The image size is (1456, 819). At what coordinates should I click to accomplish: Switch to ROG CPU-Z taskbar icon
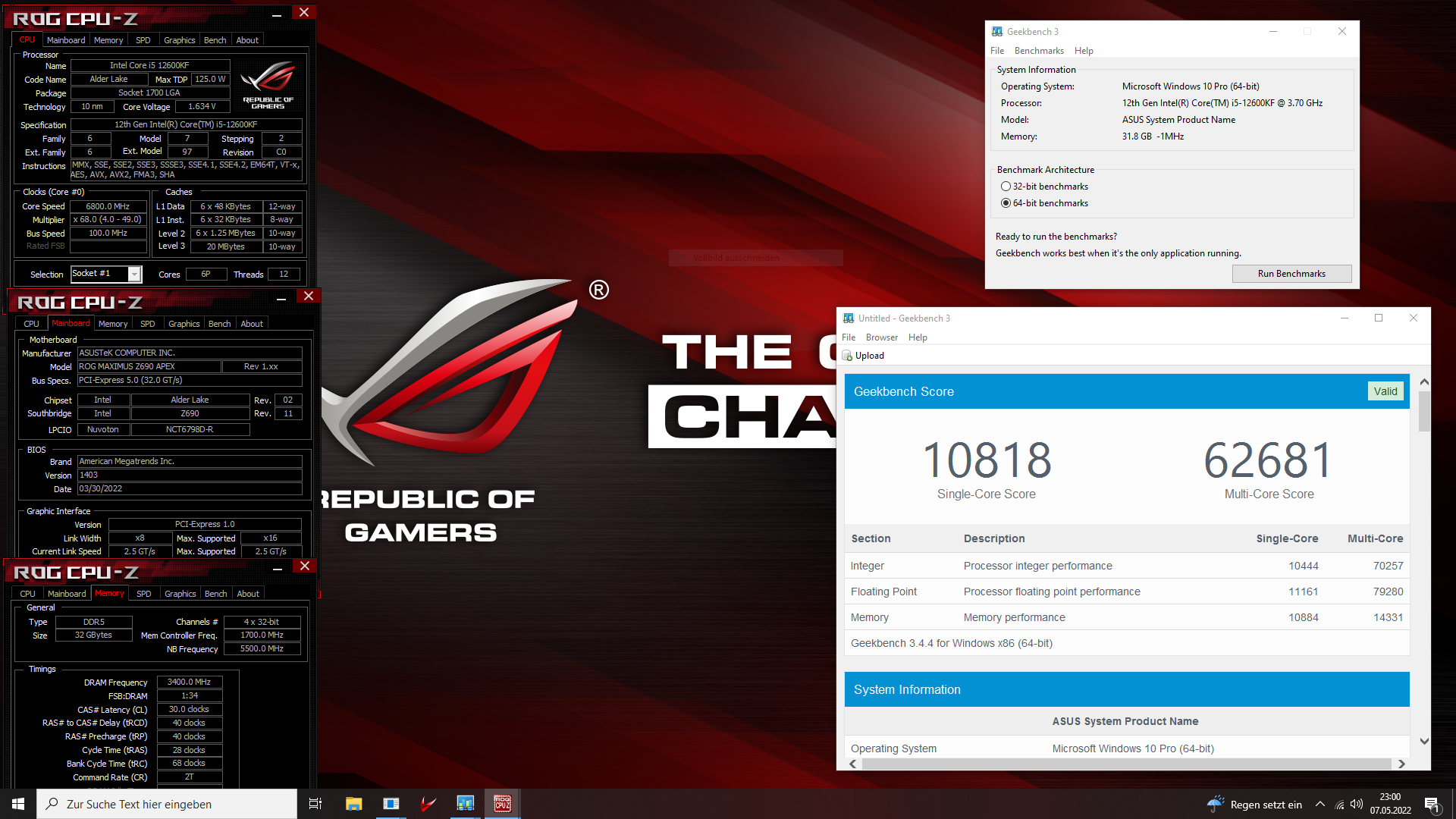(502, 804)
